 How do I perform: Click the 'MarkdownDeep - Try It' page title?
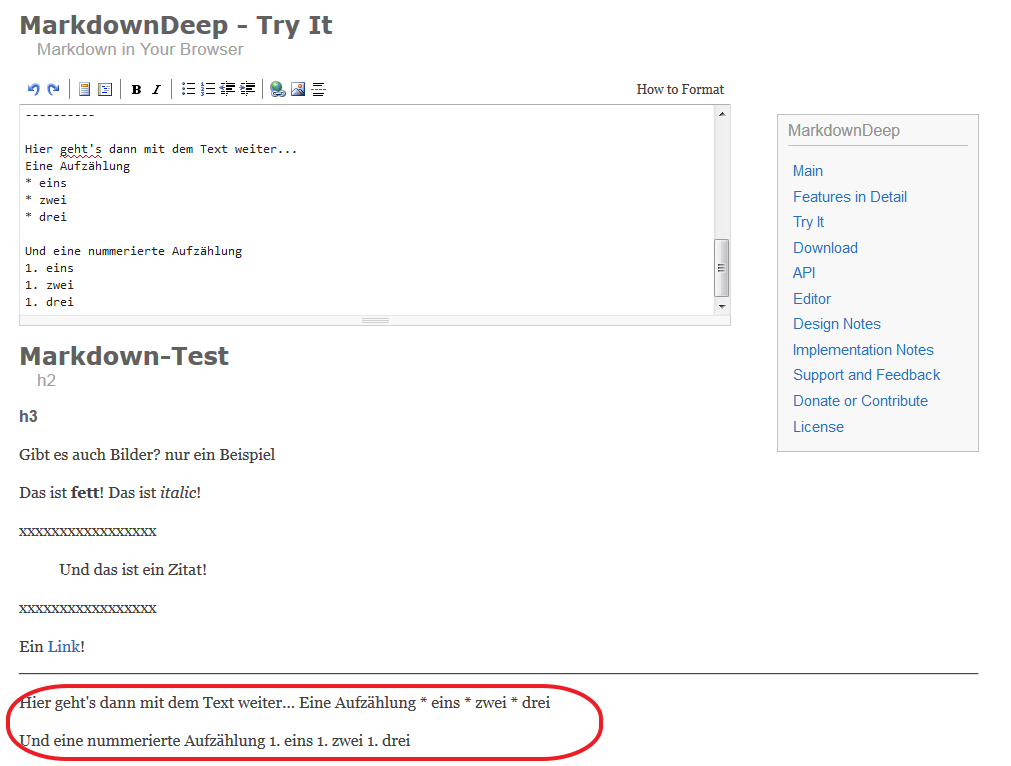[176, 25]
